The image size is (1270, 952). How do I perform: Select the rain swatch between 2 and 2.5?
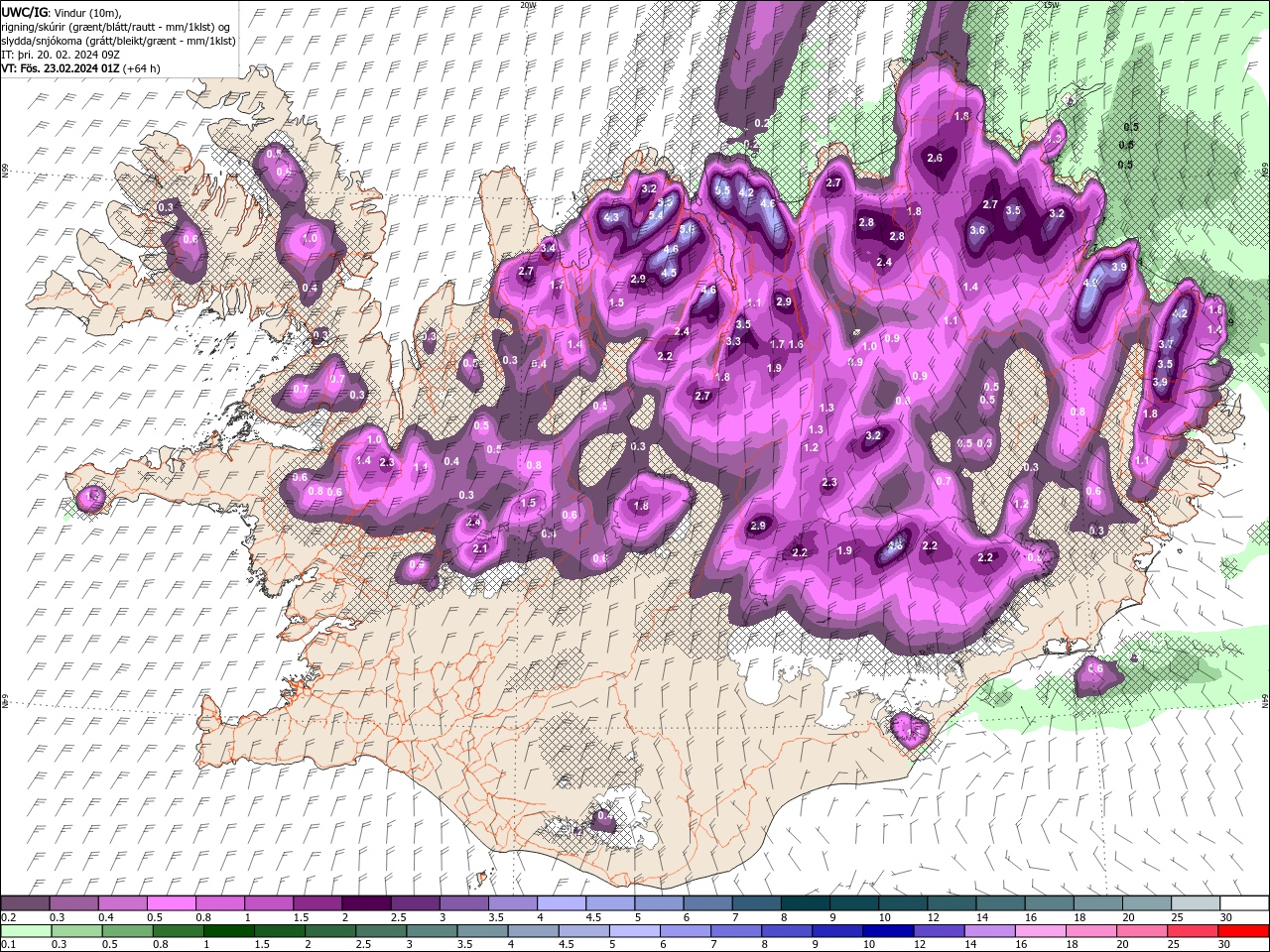[x=329, y=931]
